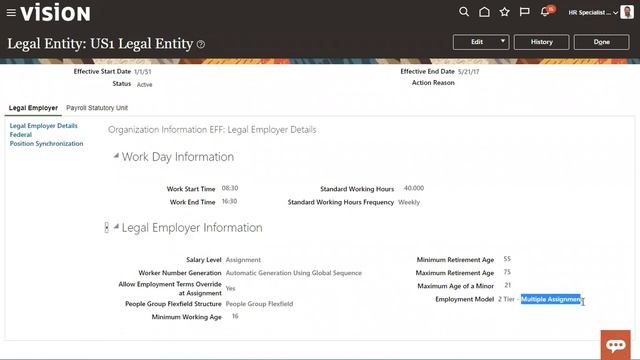Open the chat assistant bubble icon
The image size is (640, 360).
pyautogui.click(x=616, y=345)
